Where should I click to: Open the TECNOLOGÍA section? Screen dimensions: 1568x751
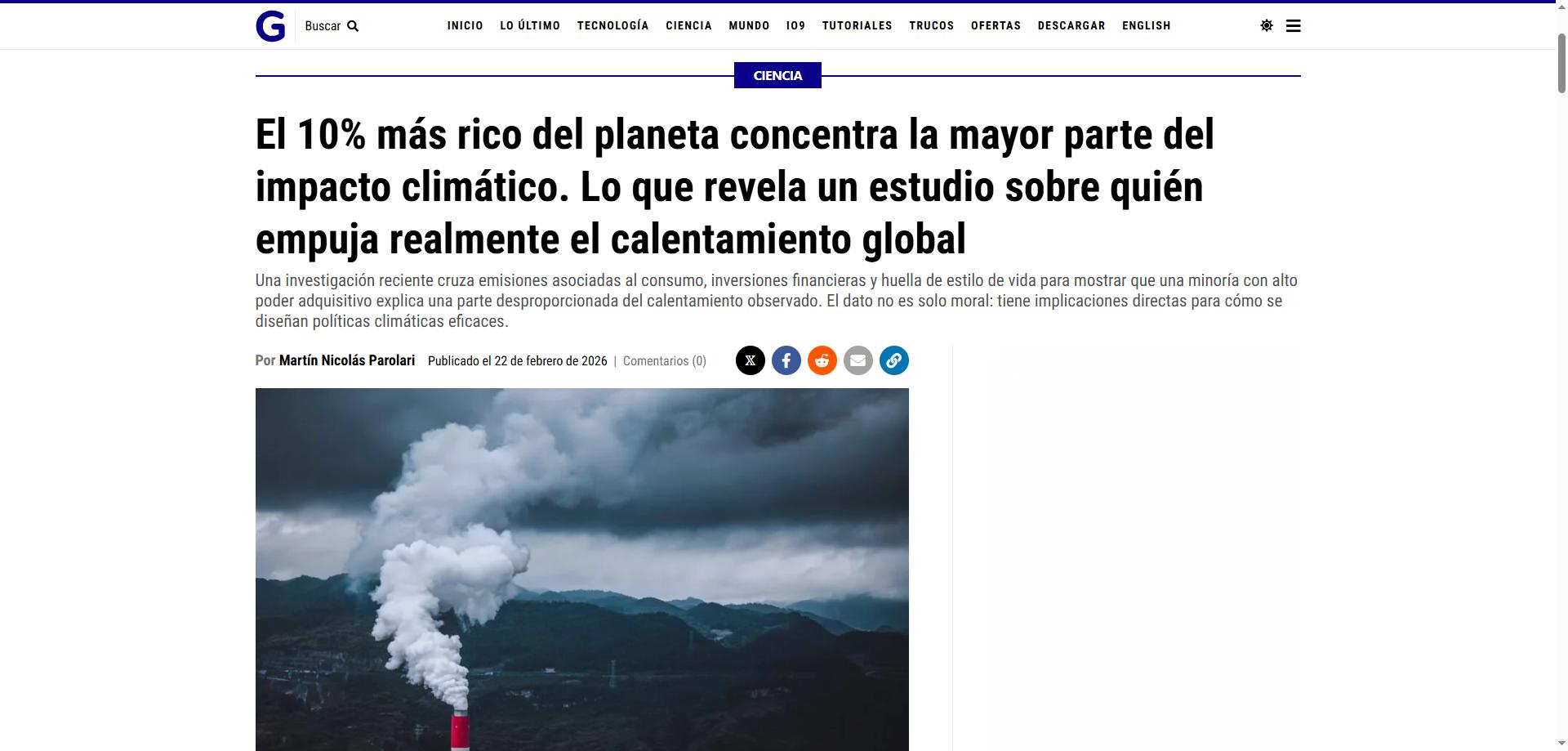(613, 26)
